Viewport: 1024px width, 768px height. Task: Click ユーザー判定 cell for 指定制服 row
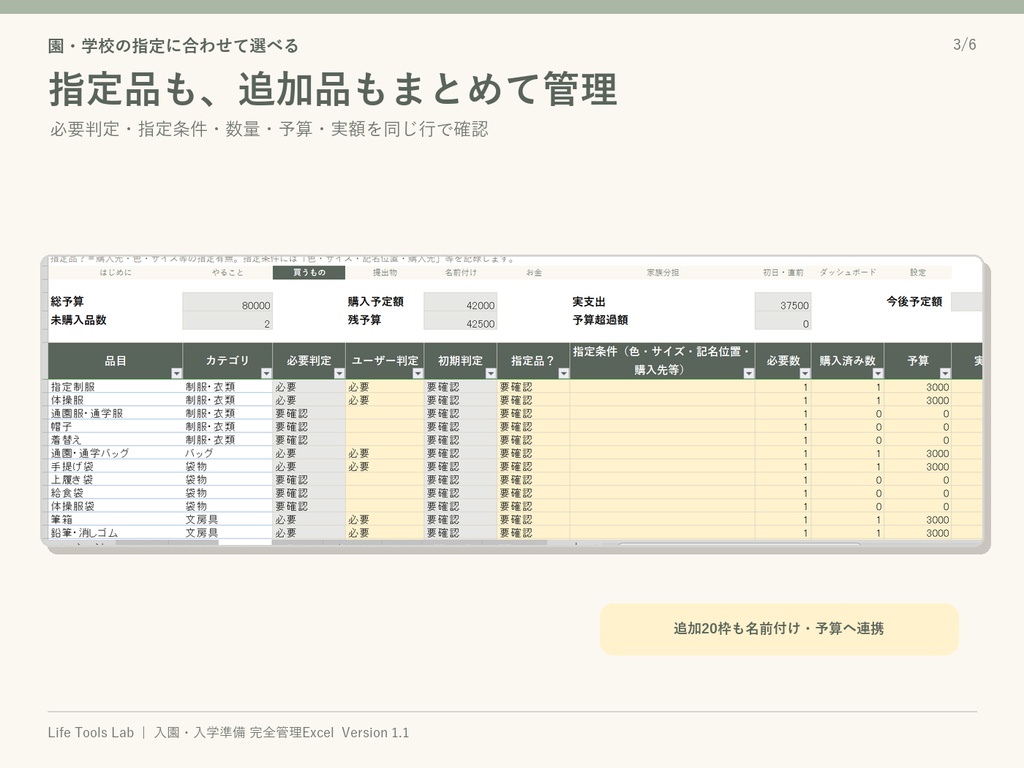[385, 387]
